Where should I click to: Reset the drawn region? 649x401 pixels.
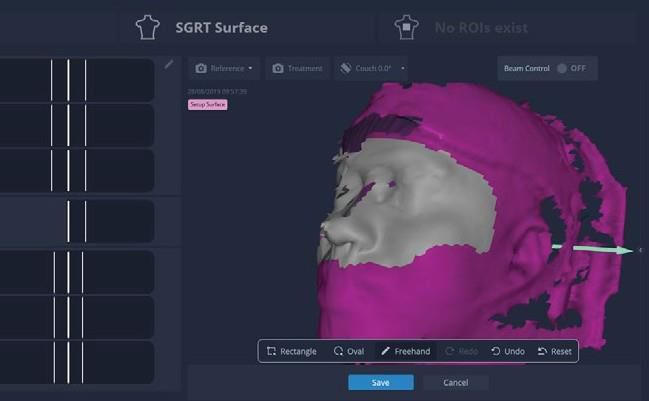coord(555,351)
